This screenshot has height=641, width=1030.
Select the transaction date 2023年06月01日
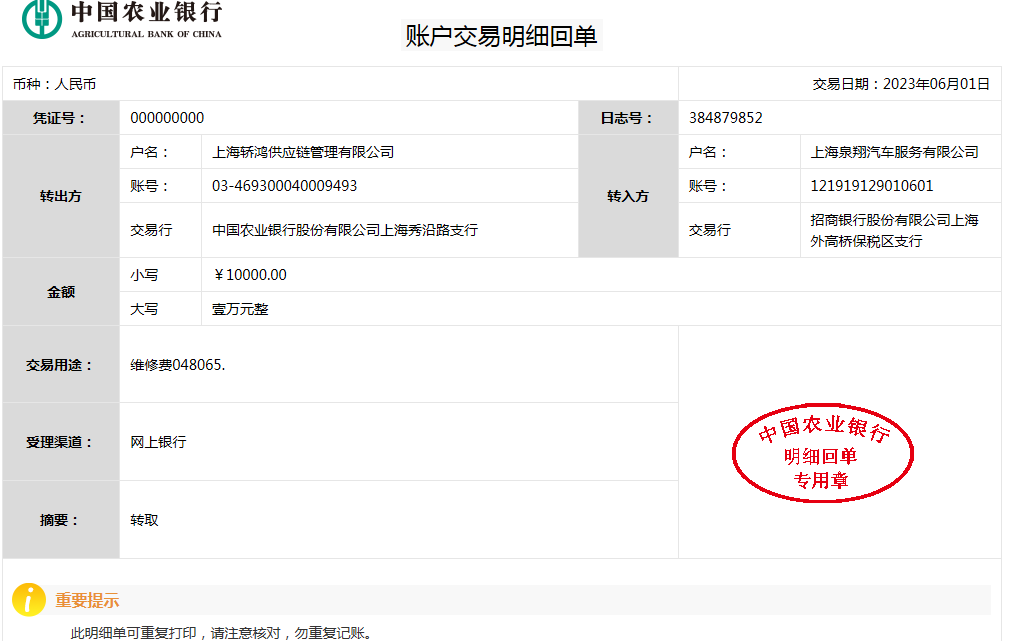[936, 84]
